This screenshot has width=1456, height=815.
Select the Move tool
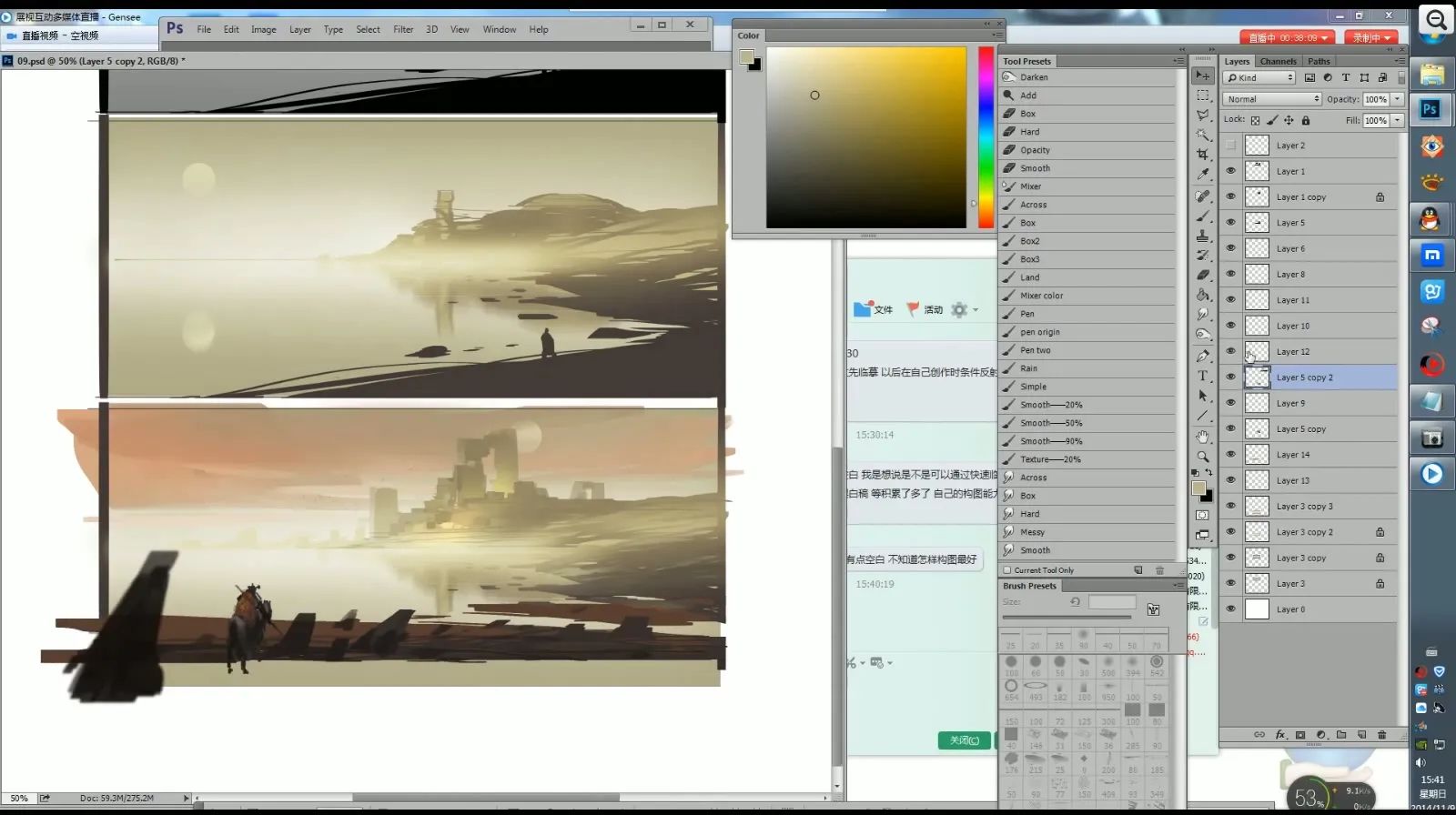click(x=1202, y=75)
